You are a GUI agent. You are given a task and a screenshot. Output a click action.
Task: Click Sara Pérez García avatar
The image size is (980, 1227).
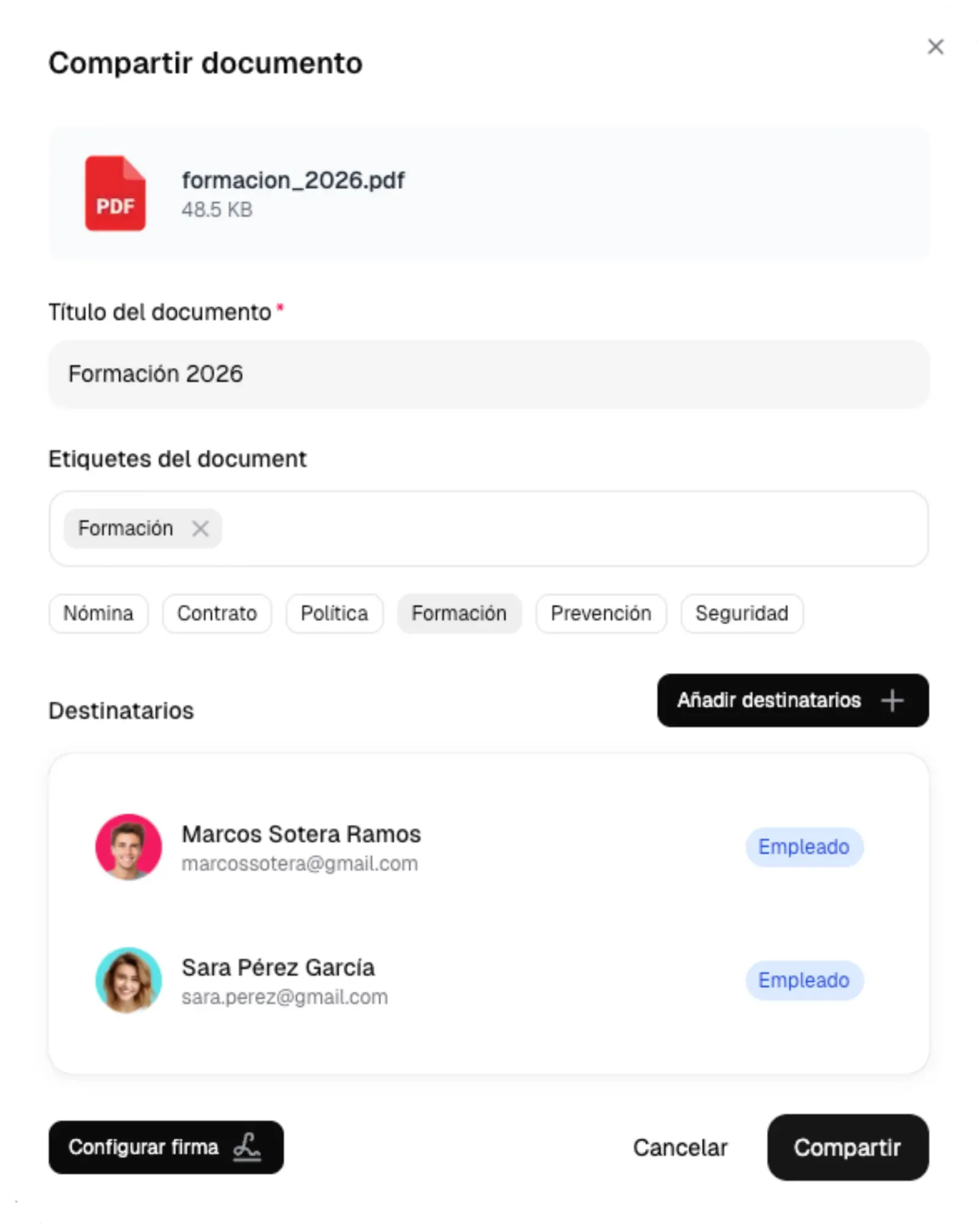click(128, 980)
